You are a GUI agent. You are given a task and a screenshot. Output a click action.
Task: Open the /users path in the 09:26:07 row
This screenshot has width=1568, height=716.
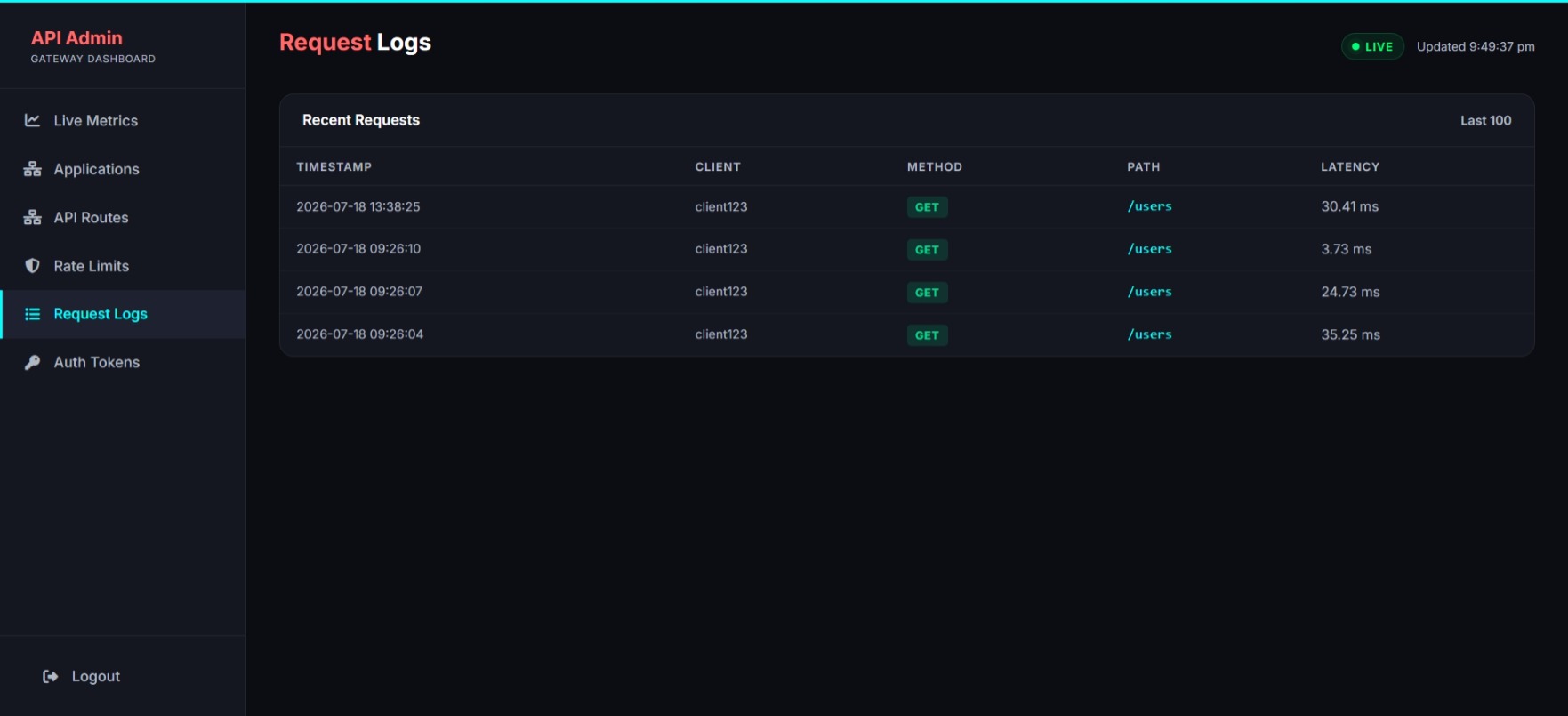pos(1150,292)
